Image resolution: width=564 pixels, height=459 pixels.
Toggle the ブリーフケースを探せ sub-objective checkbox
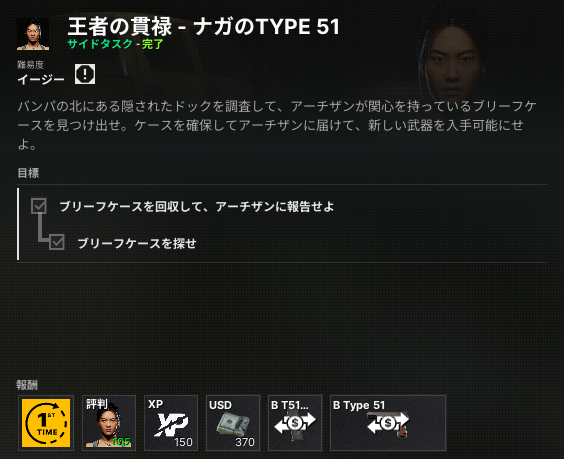(x=57, y=242)
